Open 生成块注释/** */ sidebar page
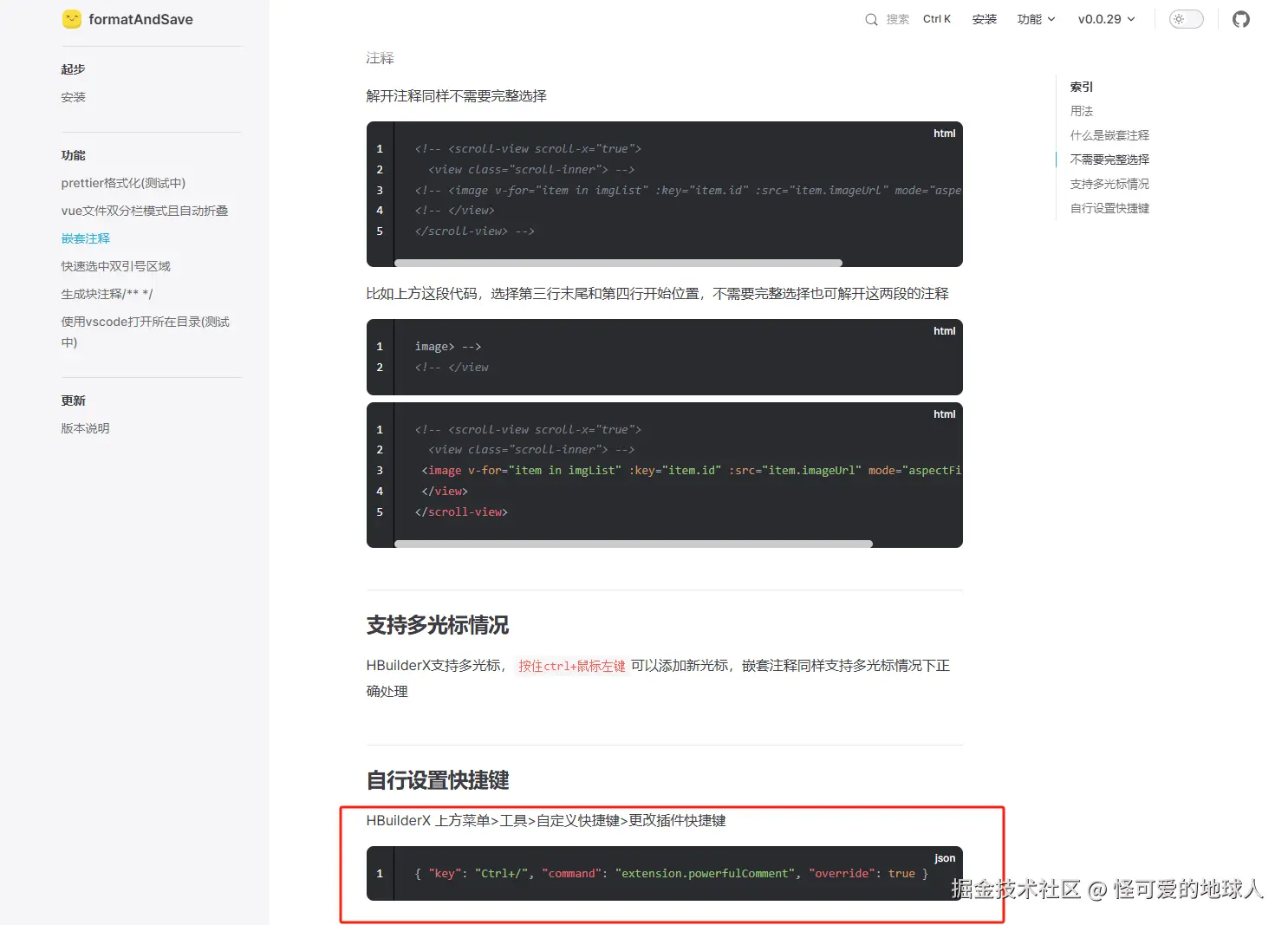The height and width of the screenshot is (925, 1288). [107, 294]
